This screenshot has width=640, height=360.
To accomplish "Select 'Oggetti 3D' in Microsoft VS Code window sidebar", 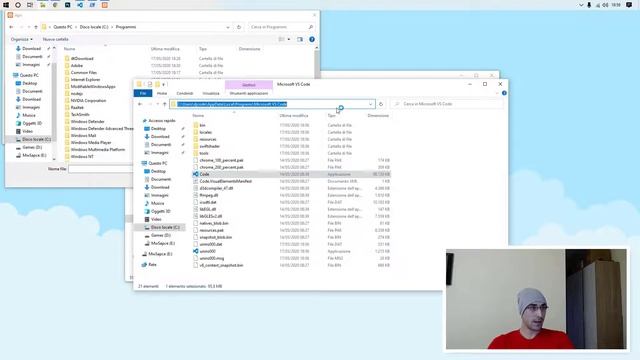I will (x=160, y=211).
